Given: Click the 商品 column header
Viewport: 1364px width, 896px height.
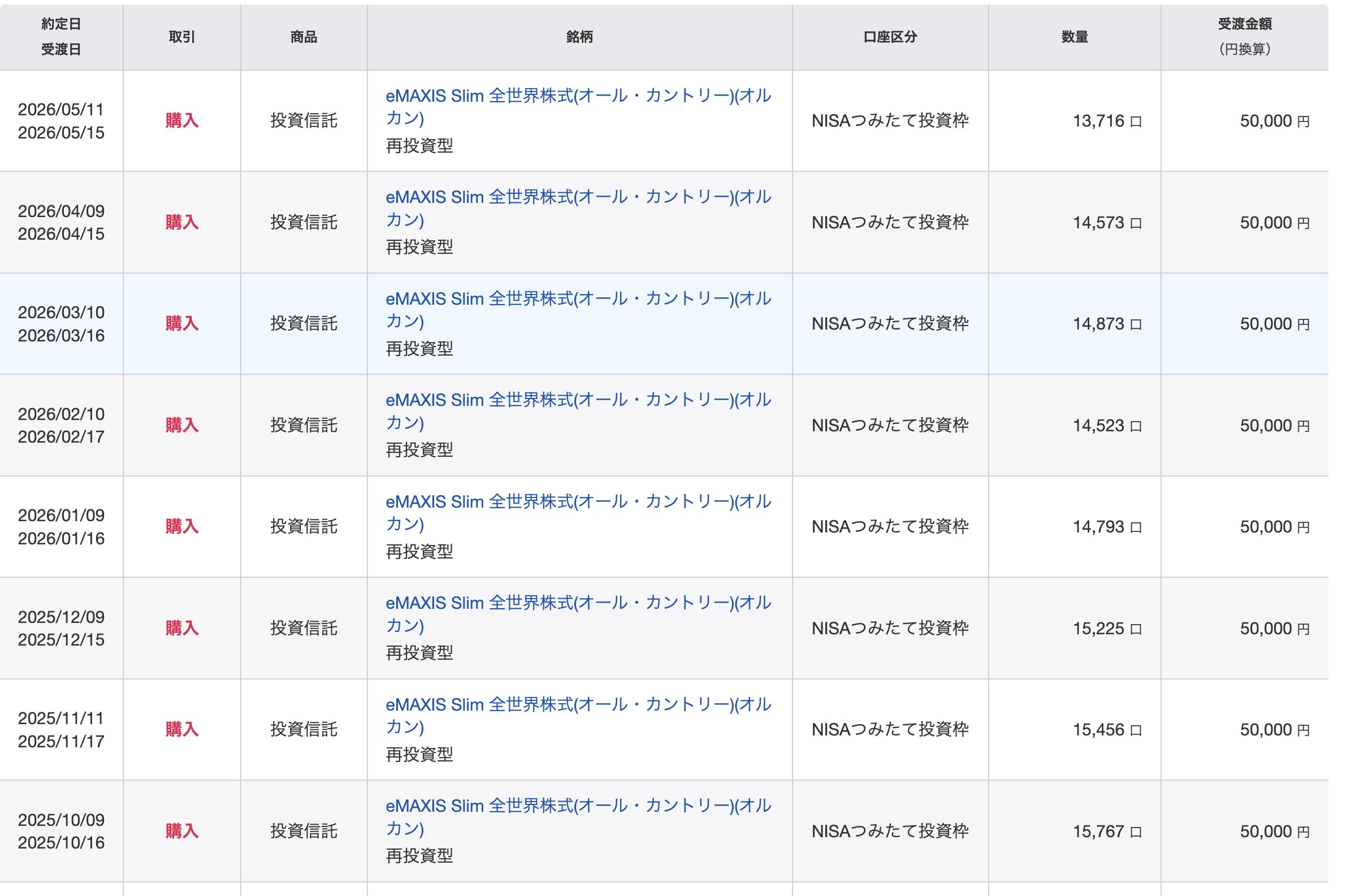Looking at the screenshot, I should [304, 37].
